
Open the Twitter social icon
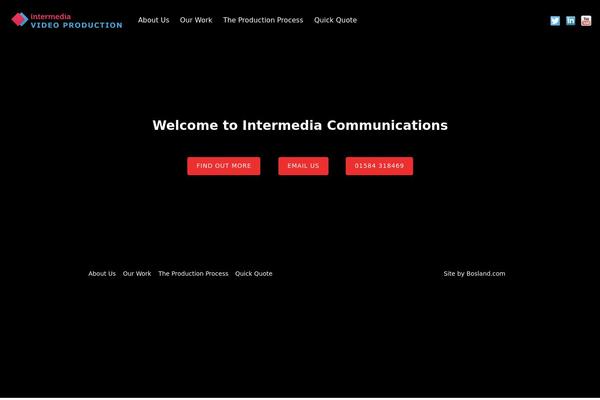555,21
